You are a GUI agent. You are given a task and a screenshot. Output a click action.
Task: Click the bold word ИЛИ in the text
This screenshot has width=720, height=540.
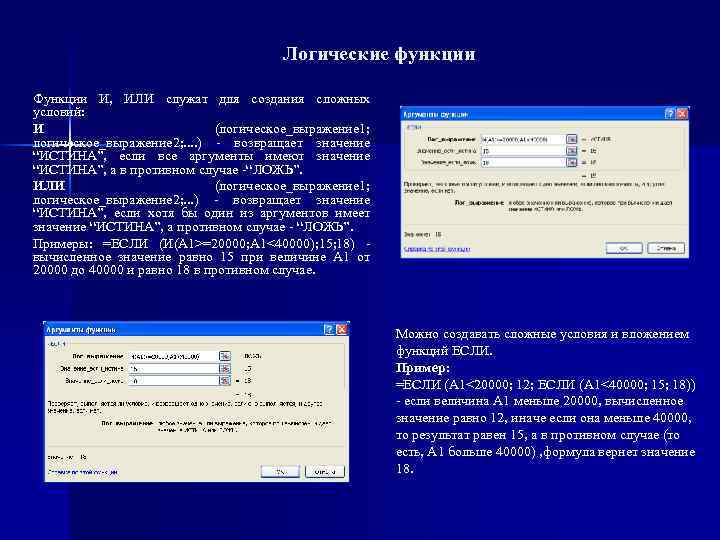click(x=49, y=186)
